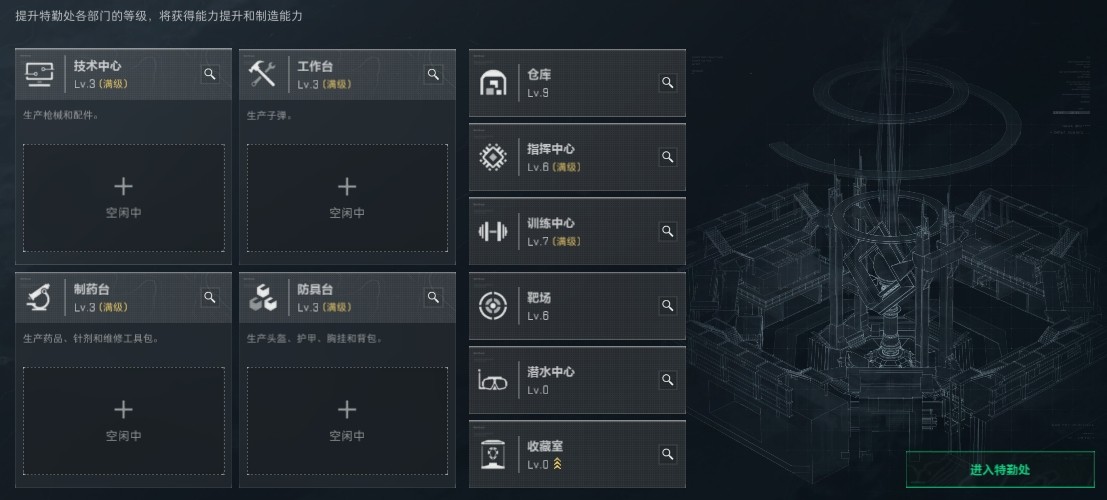Screen dimensions: 1107x500
Task: Inspect 制药台 with its magnifier icon
Action: click(210, 297)
